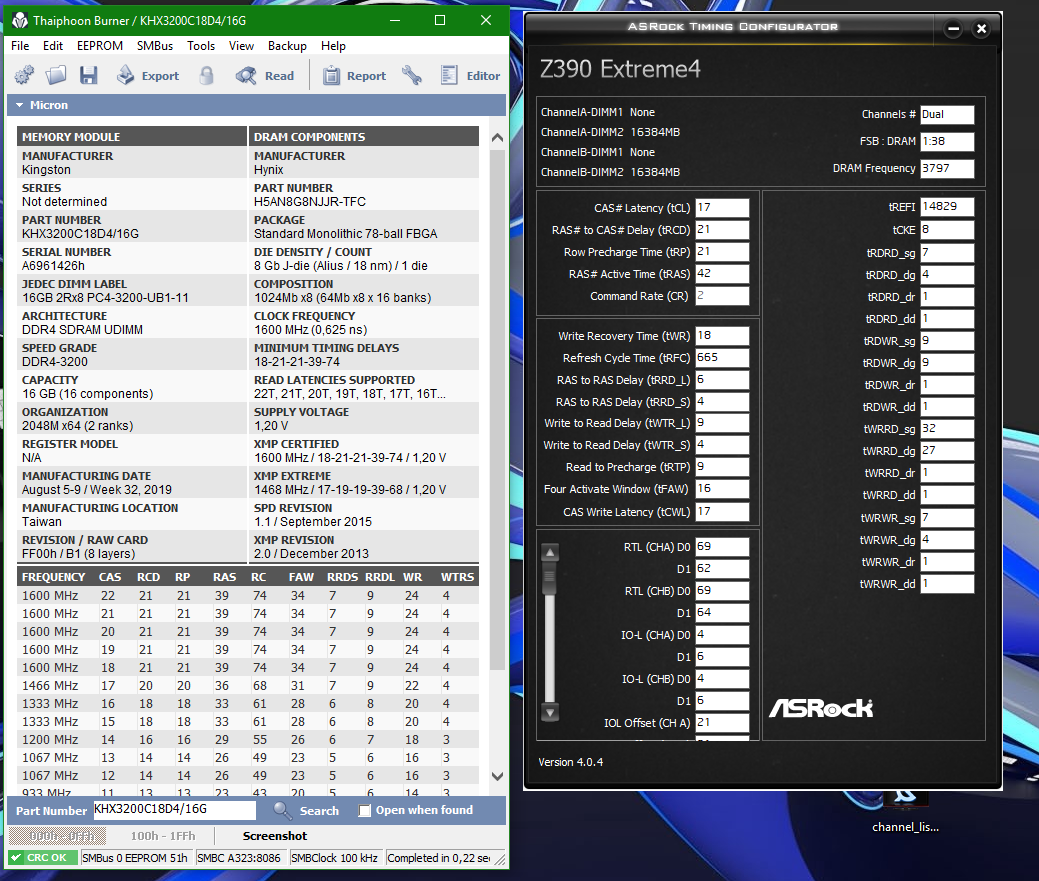The height and width of the screenshot is (881, 1039).
Task: Click the Refresh Cycle Time (tRFC) field
Action: [x=722, y=357]
